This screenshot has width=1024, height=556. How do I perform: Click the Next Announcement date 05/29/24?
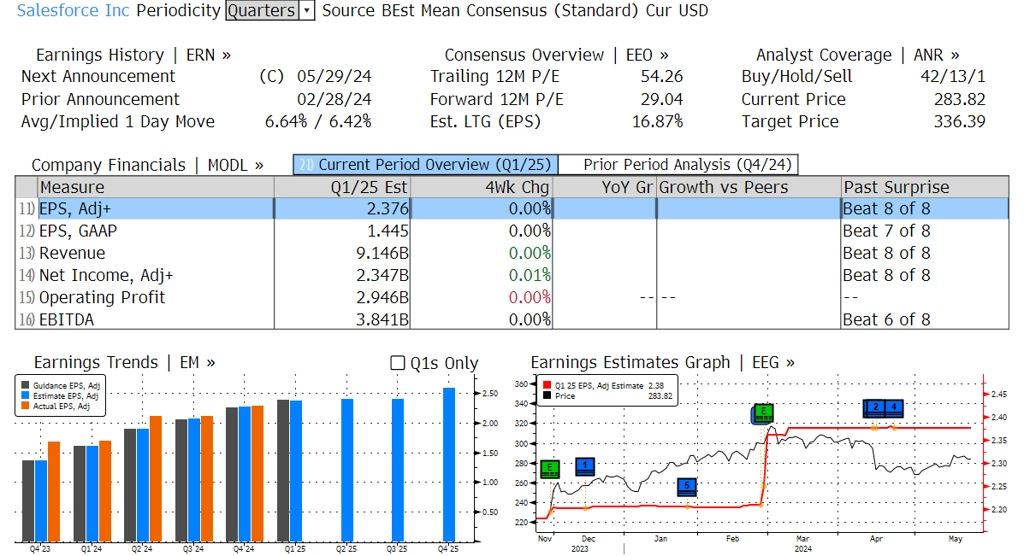click(334, 76)
